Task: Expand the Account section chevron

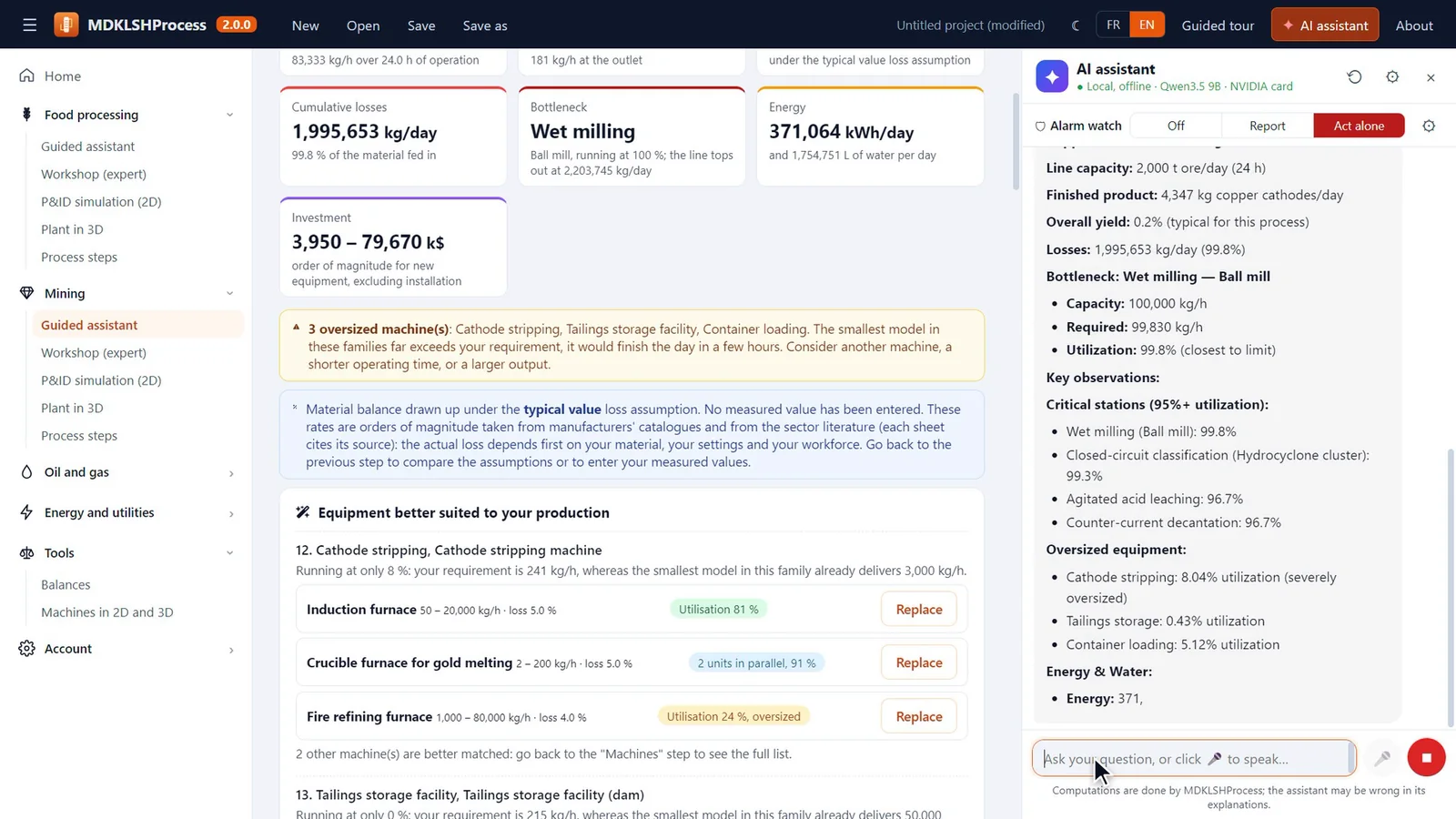Action: click(231, 650)
